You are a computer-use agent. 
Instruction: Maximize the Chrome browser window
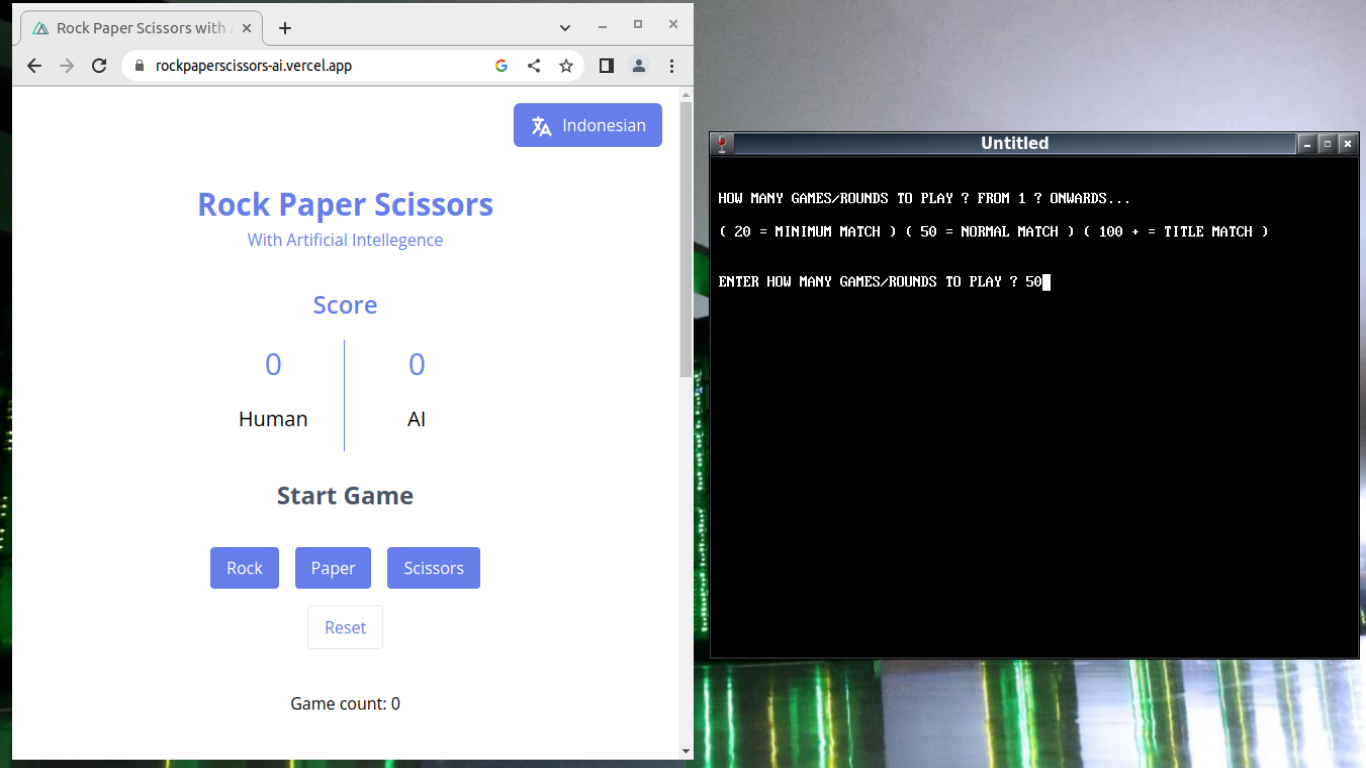point(638,25)
